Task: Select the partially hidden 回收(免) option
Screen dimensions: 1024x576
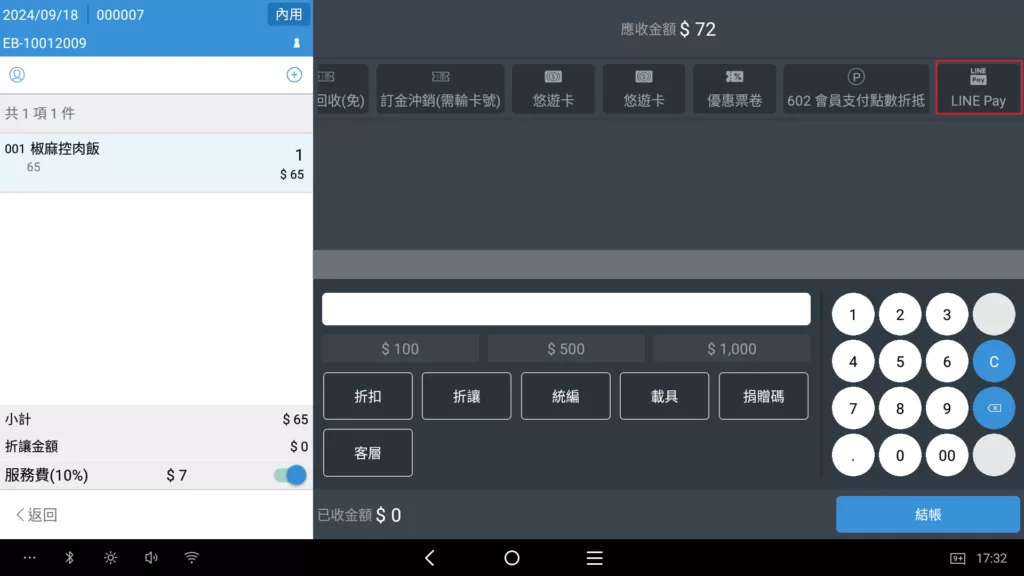Action: point(341,88)
